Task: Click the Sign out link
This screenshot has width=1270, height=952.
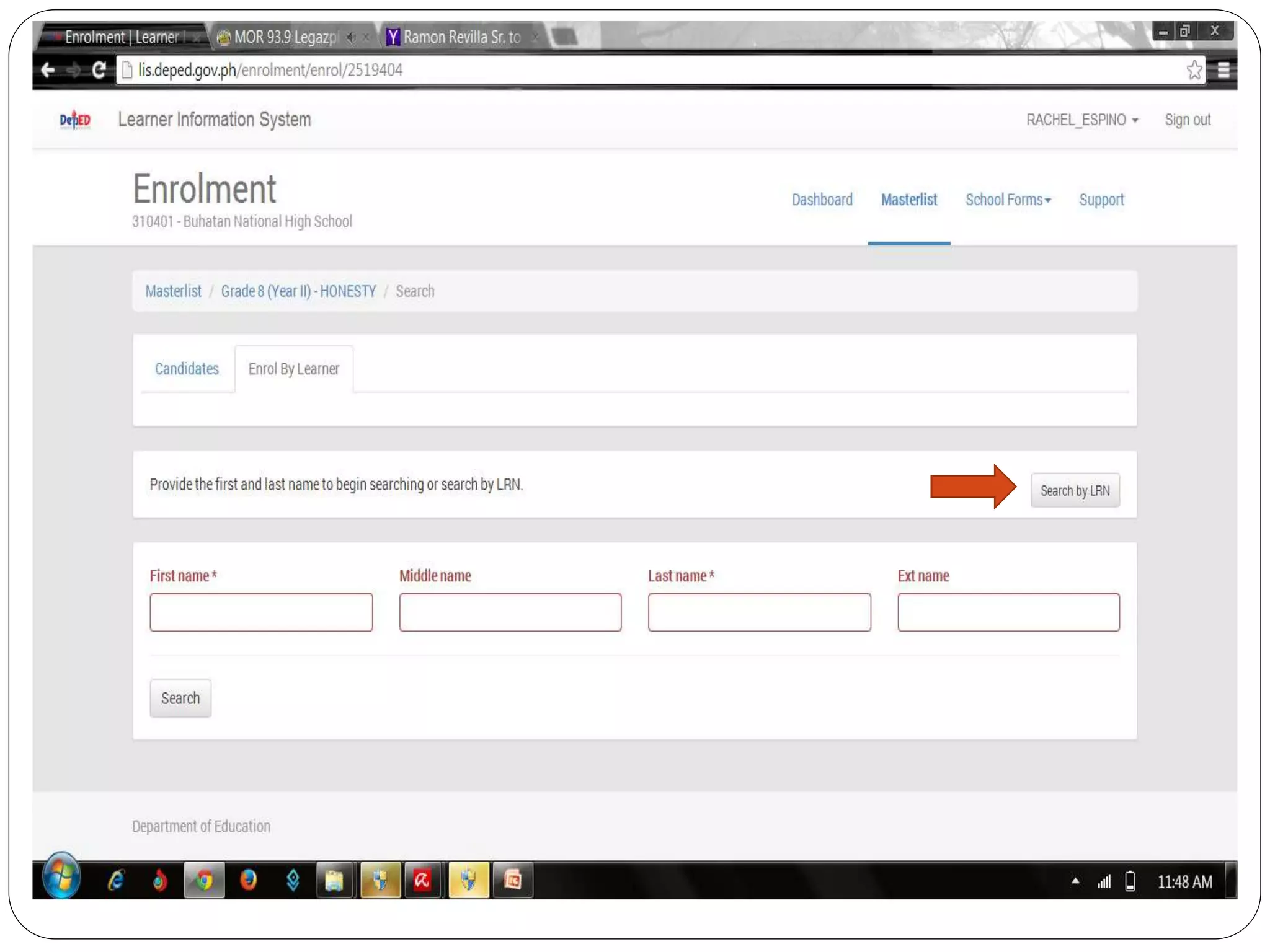Action: point(1187,120)
